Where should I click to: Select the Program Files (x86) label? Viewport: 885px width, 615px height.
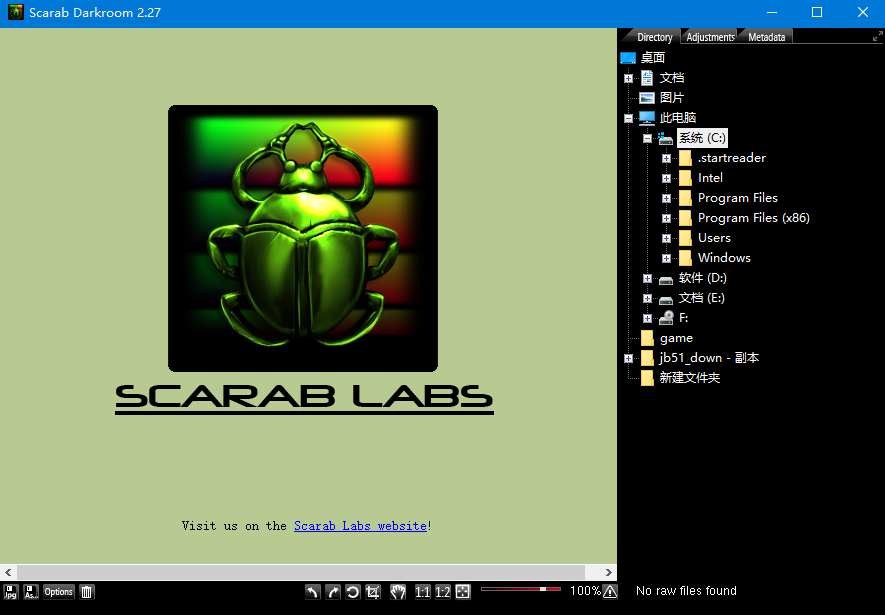point(753,218)
